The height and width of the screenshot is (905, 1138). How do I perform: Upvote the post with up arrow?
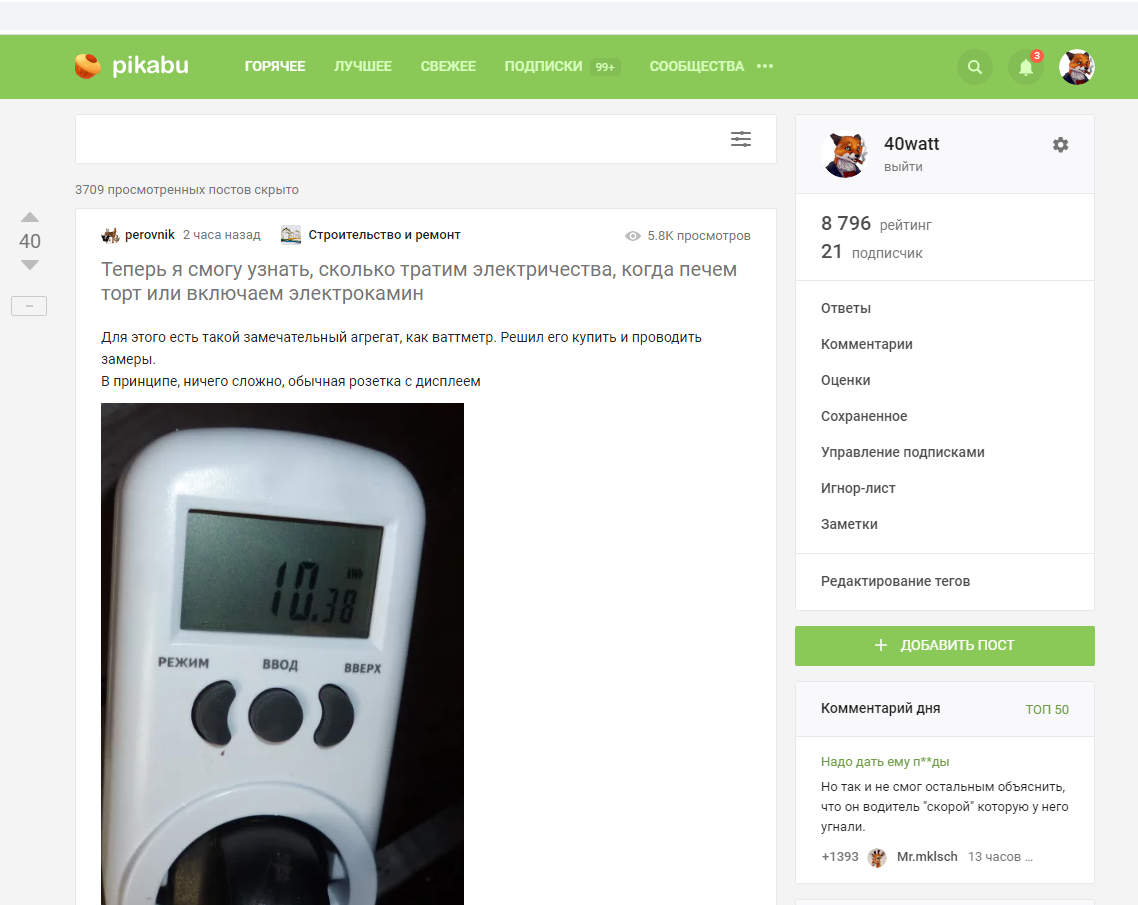[30, 217]
